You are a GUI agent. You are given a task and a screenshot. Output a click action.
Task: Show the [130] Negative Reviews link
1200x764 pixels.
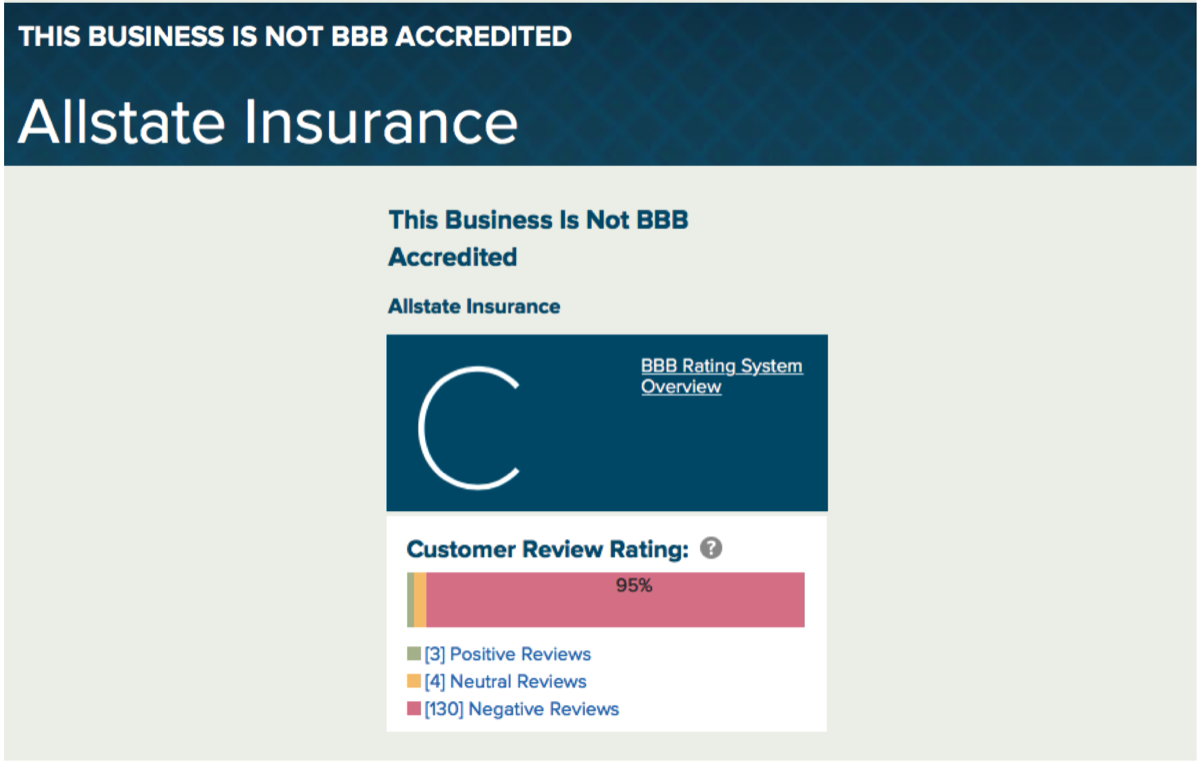point(522,709)
